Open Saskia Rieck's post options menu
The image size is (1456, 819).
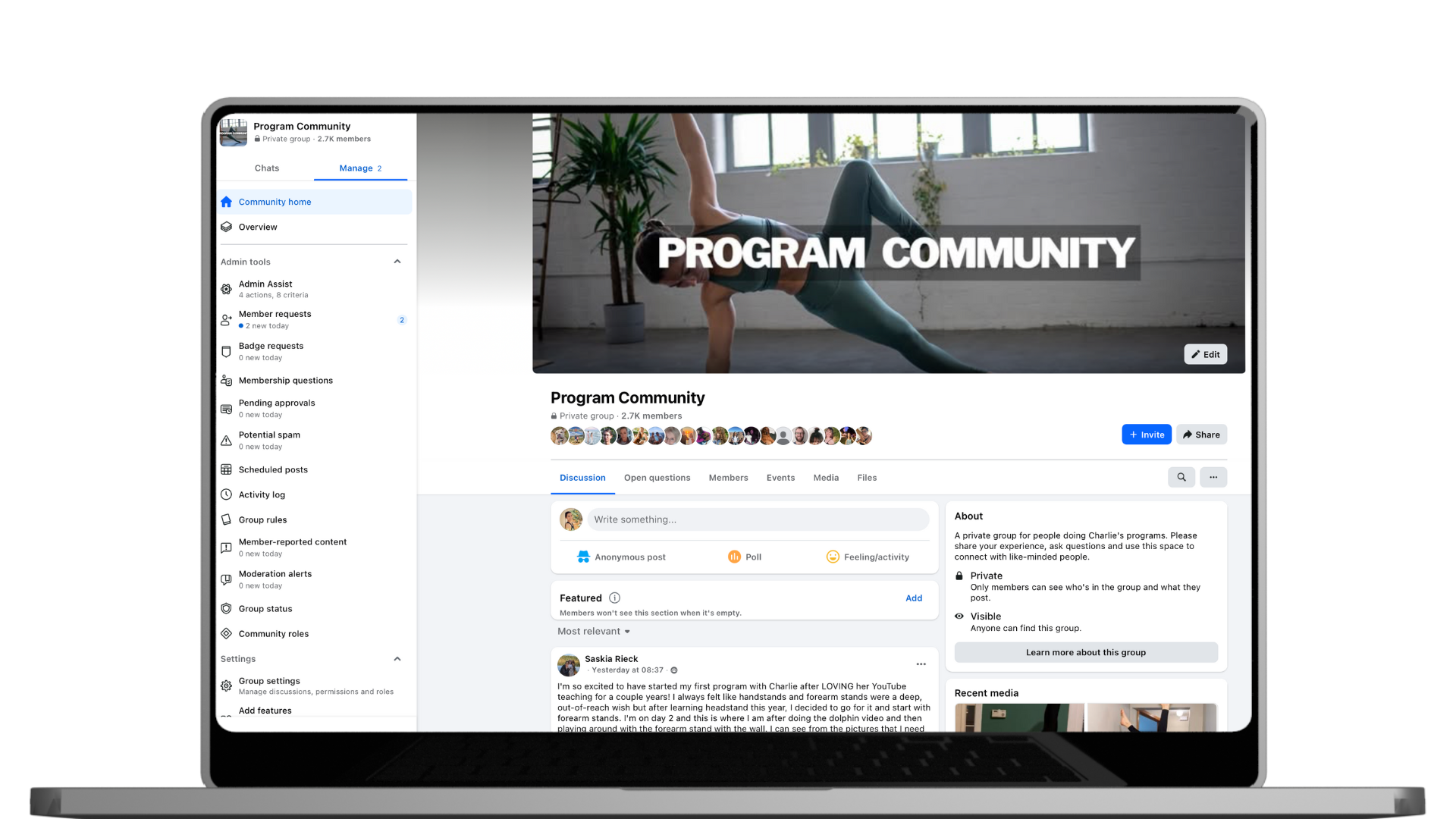tap(921, 664)
